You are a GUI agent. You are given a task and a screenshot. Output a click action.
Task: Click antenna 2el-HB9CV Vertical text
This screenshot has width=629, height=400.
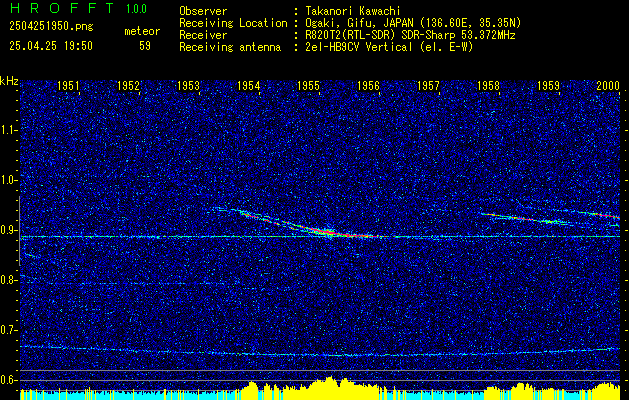pos(390,47)
